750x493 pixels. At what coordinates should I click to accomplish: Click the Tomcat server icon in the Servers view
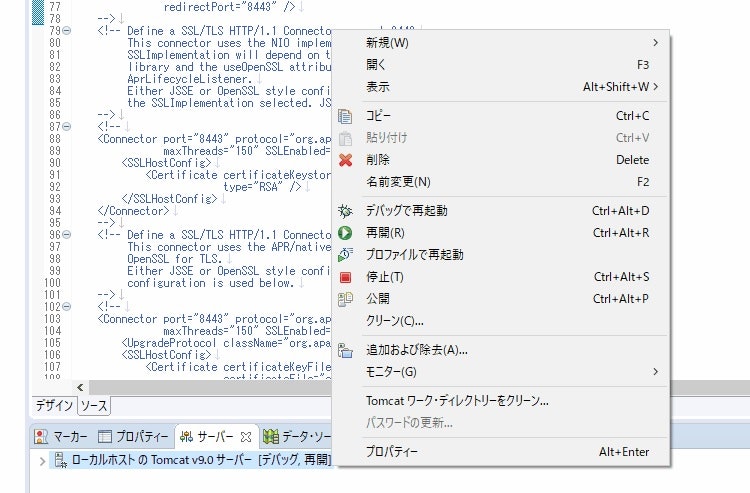pyautogui.click(x=60, y=460)
